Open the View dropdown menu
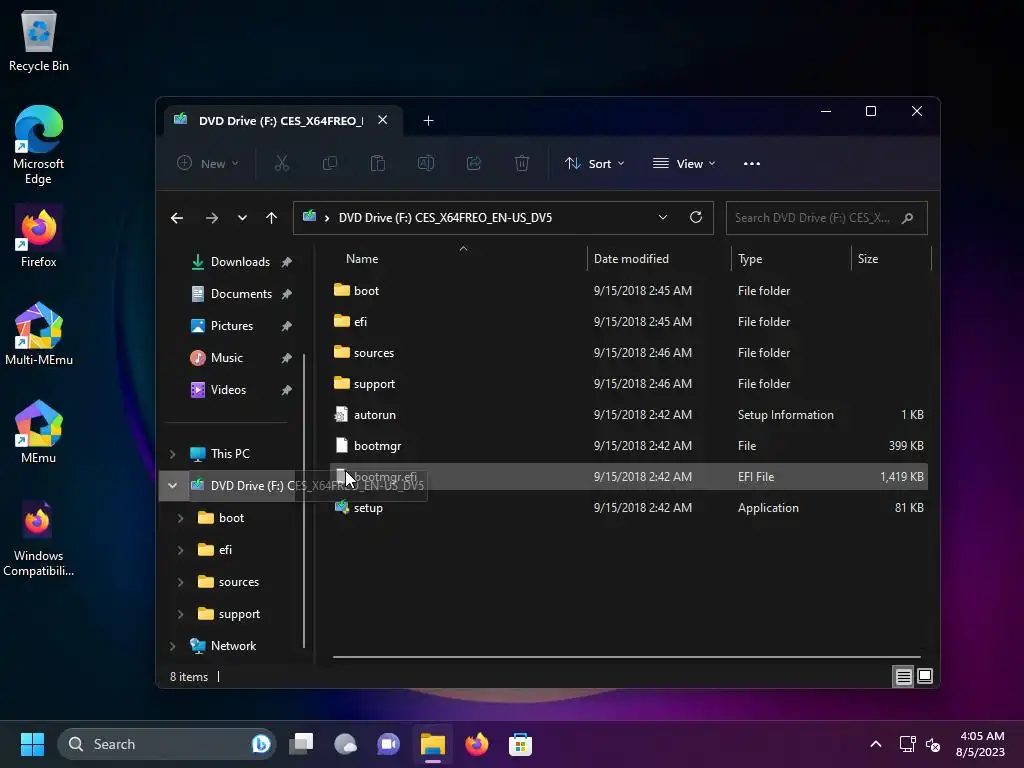The height and width of the screenshot is (768, 1024). (684, 163)
